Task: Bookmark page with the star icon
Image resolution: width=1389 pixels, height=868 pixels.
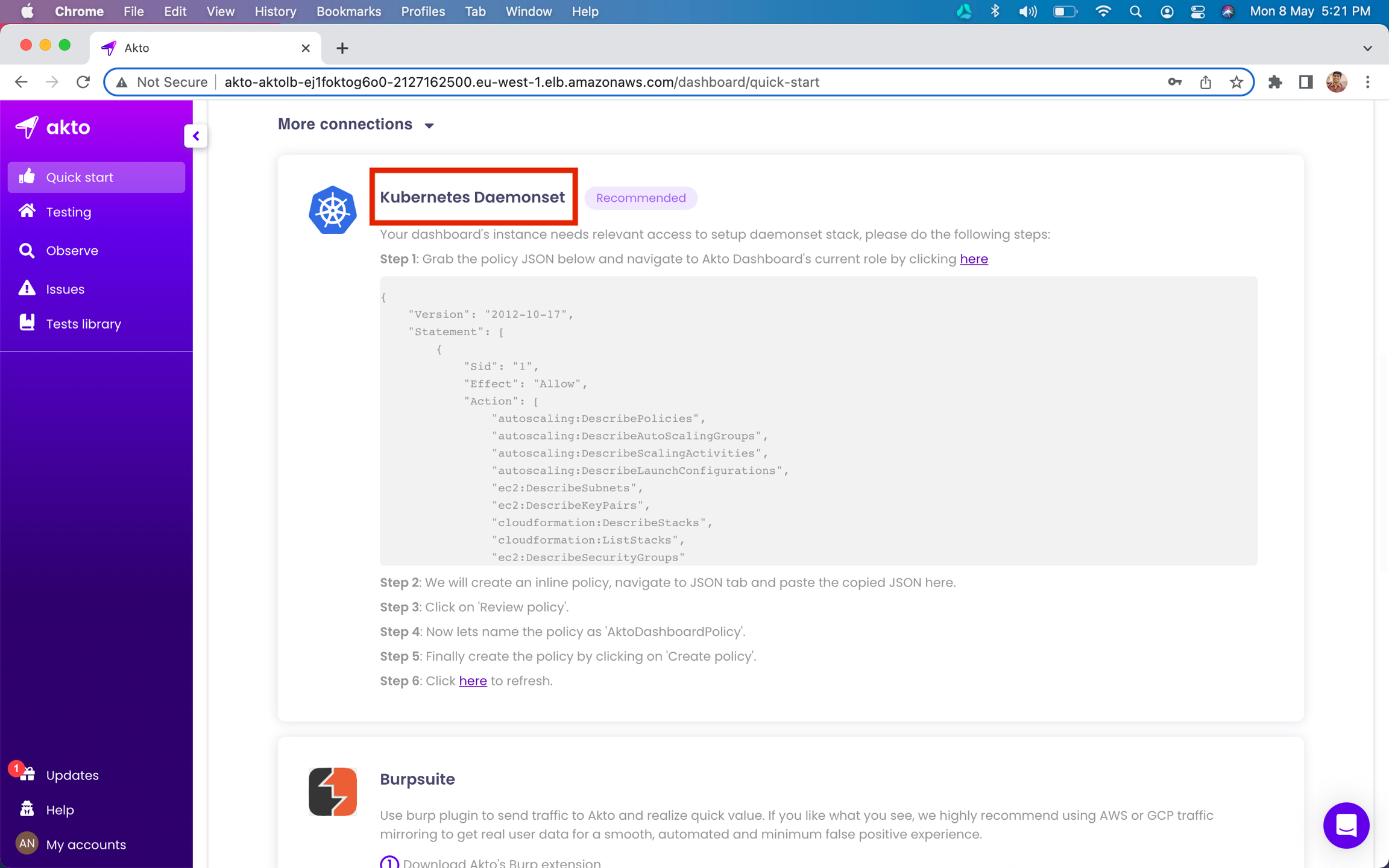Action: point(1236,82)
